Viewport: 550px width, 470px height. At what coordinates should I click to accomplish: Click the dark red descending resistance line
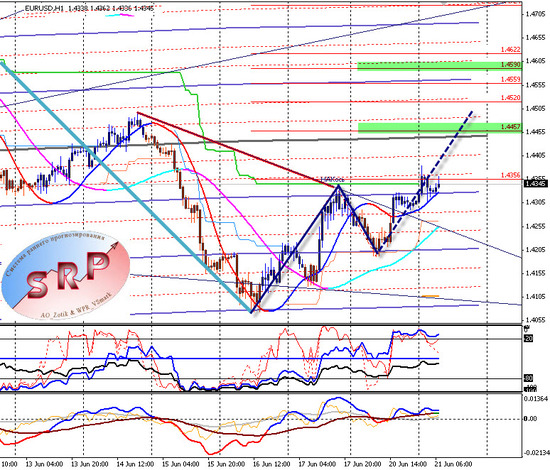click(x=238, y=149)
